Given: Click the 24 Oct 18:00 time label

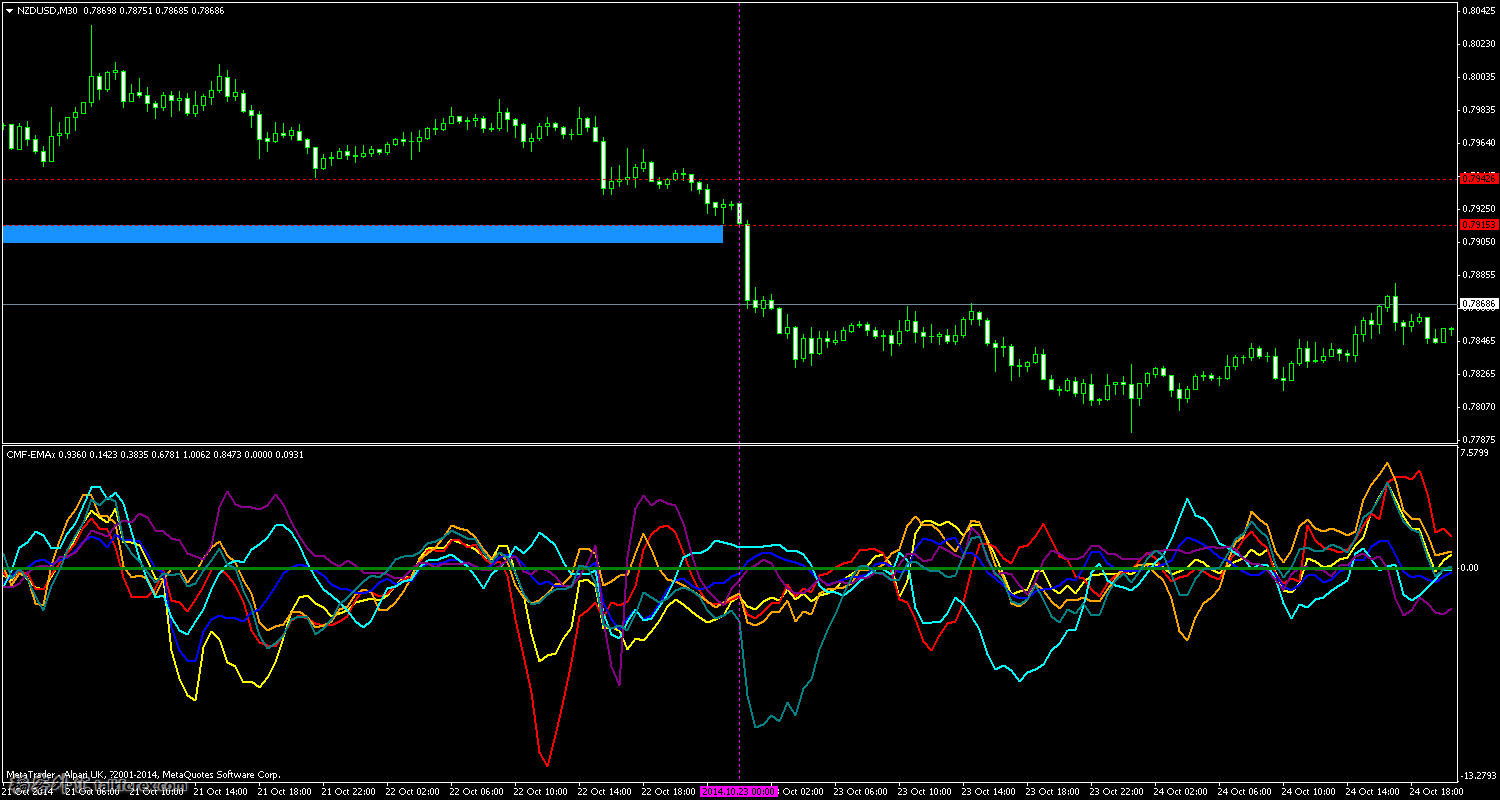Looking at the screenshot, I should pyautogui.click(x=1437, y=791).
